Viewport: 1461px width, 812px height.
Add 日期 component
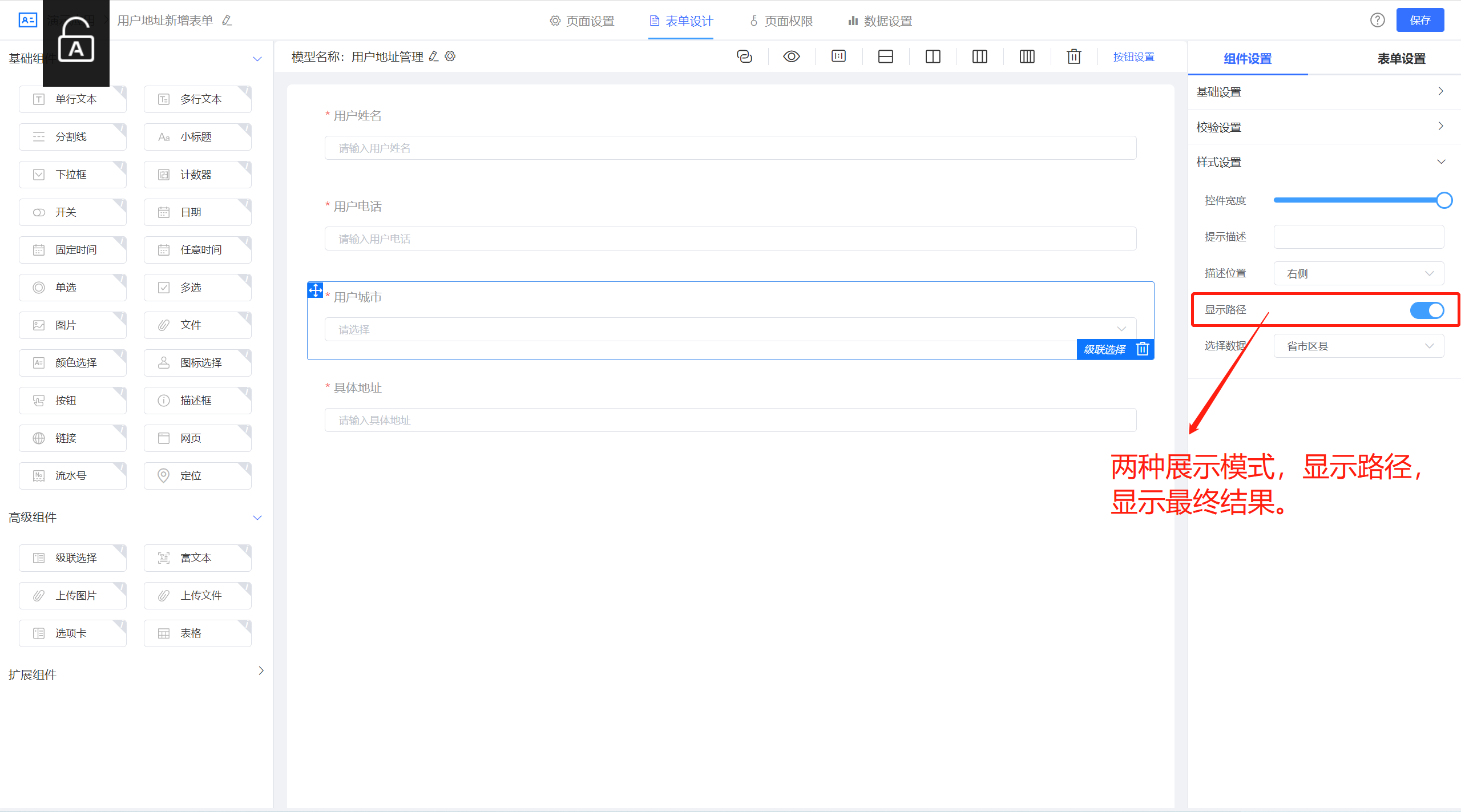[197, 212]
